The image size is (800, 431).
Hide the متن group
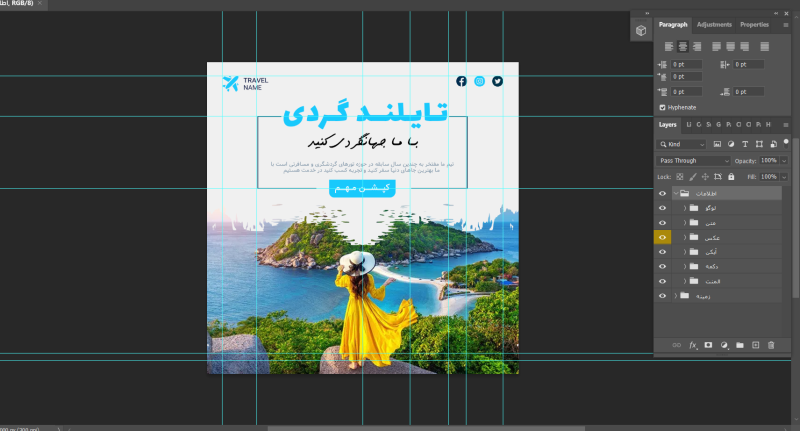tap(662, 223)
